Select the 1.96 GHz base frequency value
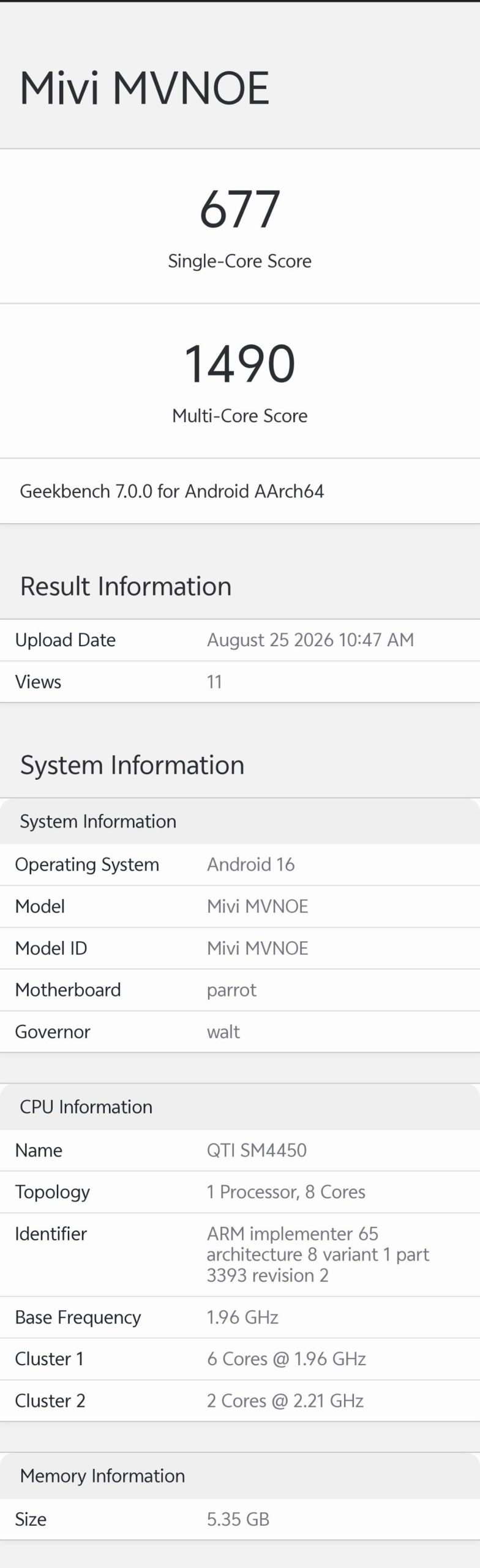 tap(242, 1317)
